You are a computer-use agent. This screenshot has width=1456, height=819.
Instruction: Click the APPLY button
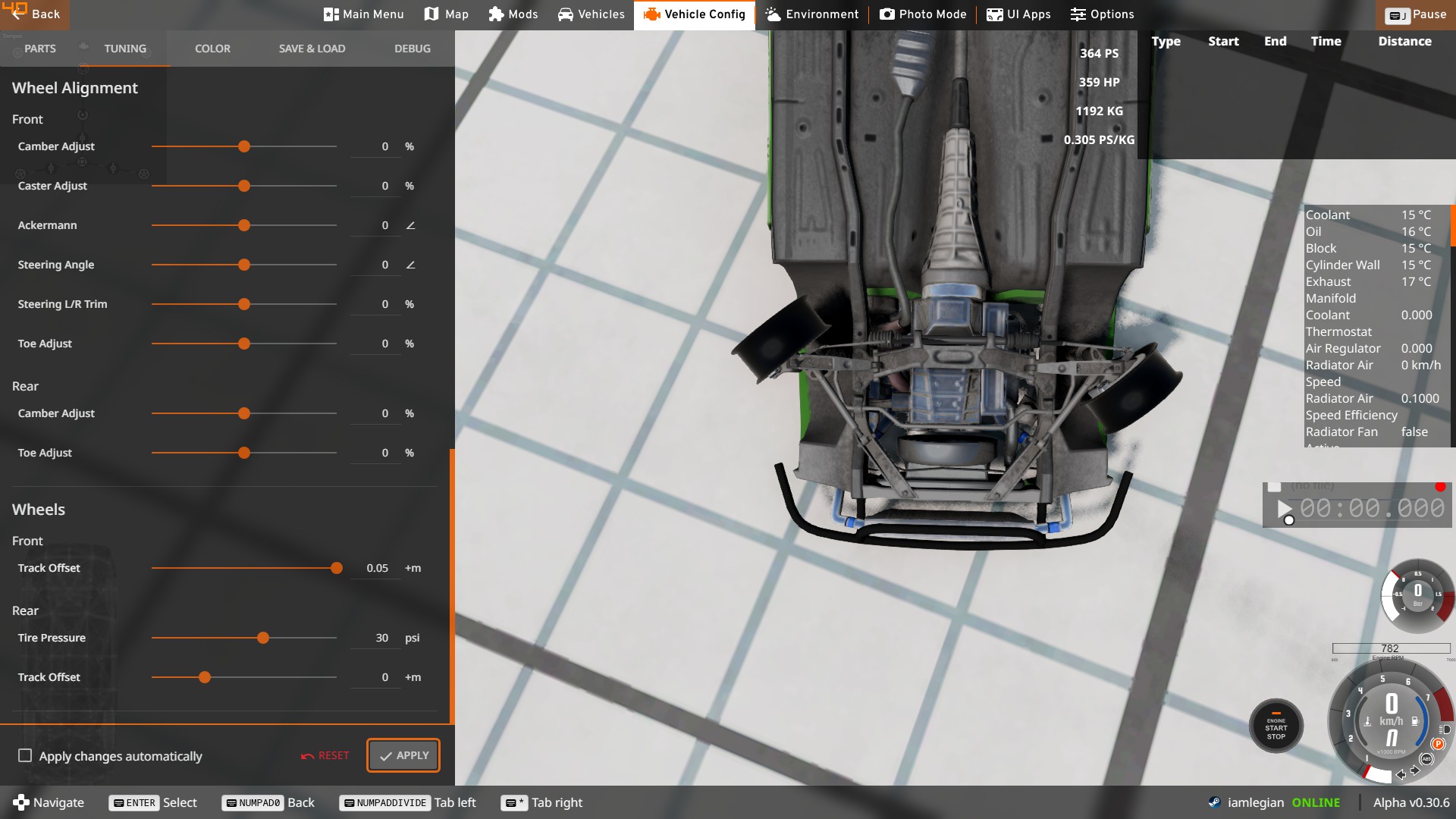[403, 755]
